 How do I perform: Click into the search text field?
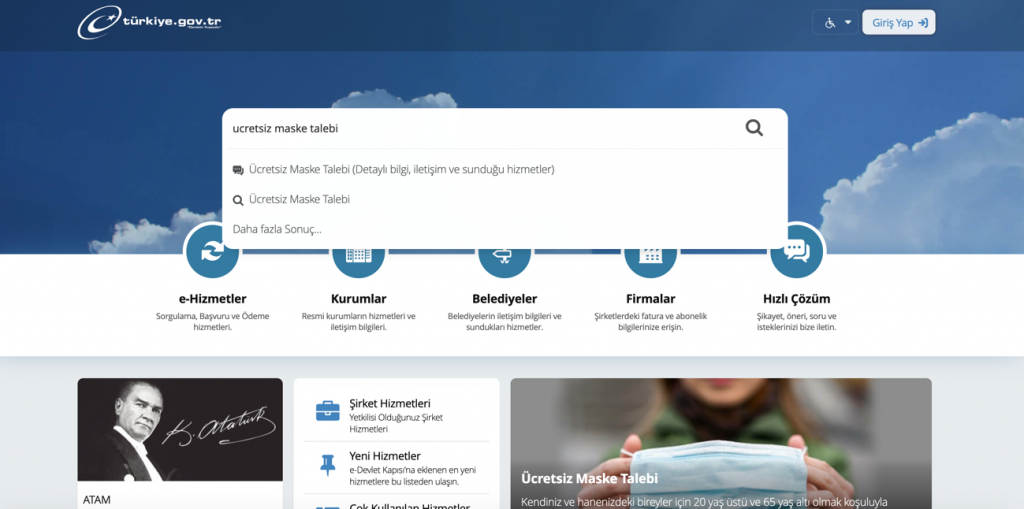pyautogui.click(x=480, y=128)
